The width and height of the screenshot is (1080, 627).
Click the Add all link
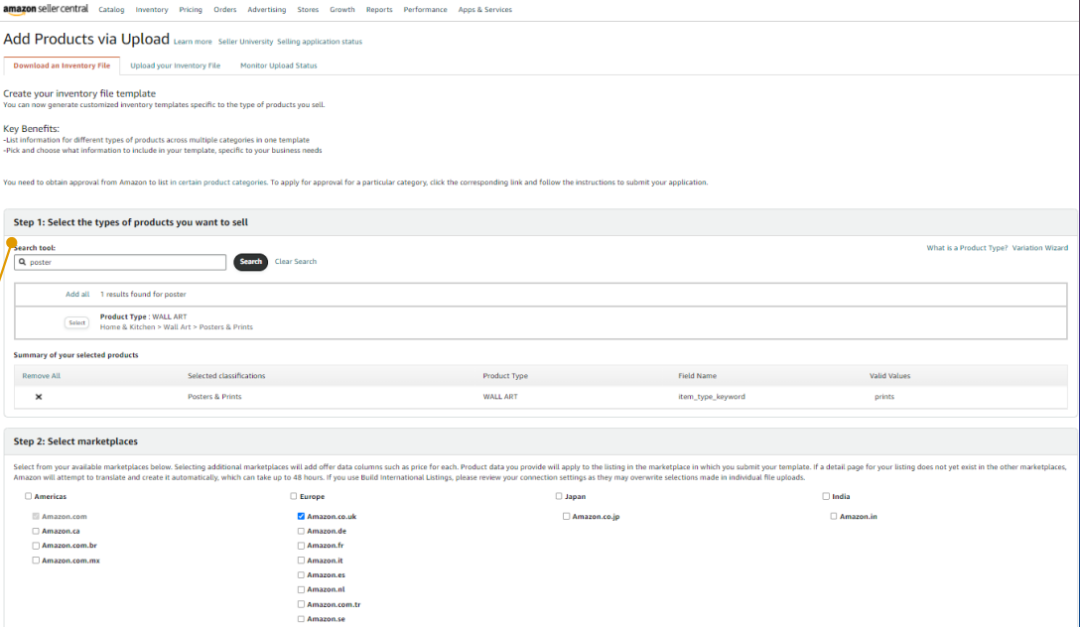pyautogui.click(x=77, y=295)
